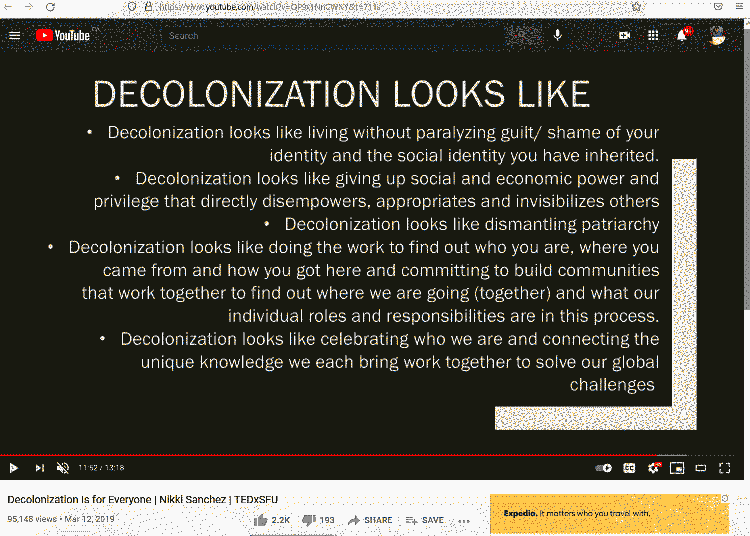Click the SHARE button
Screen dimensions: 750x536
pos(370,520)
